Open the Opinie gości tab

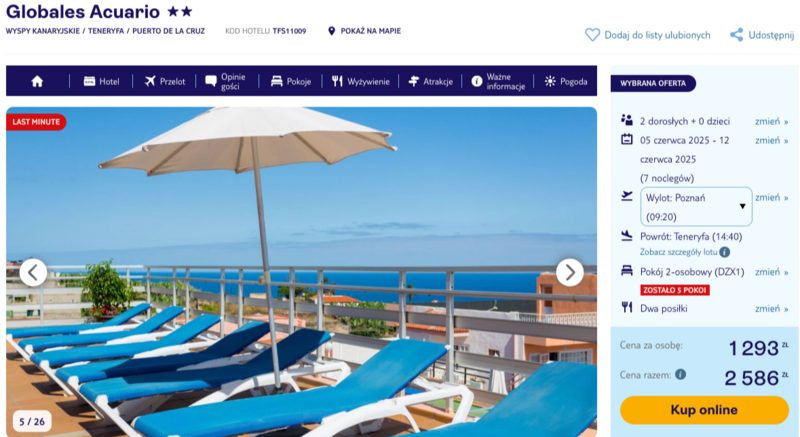(225, 81)
